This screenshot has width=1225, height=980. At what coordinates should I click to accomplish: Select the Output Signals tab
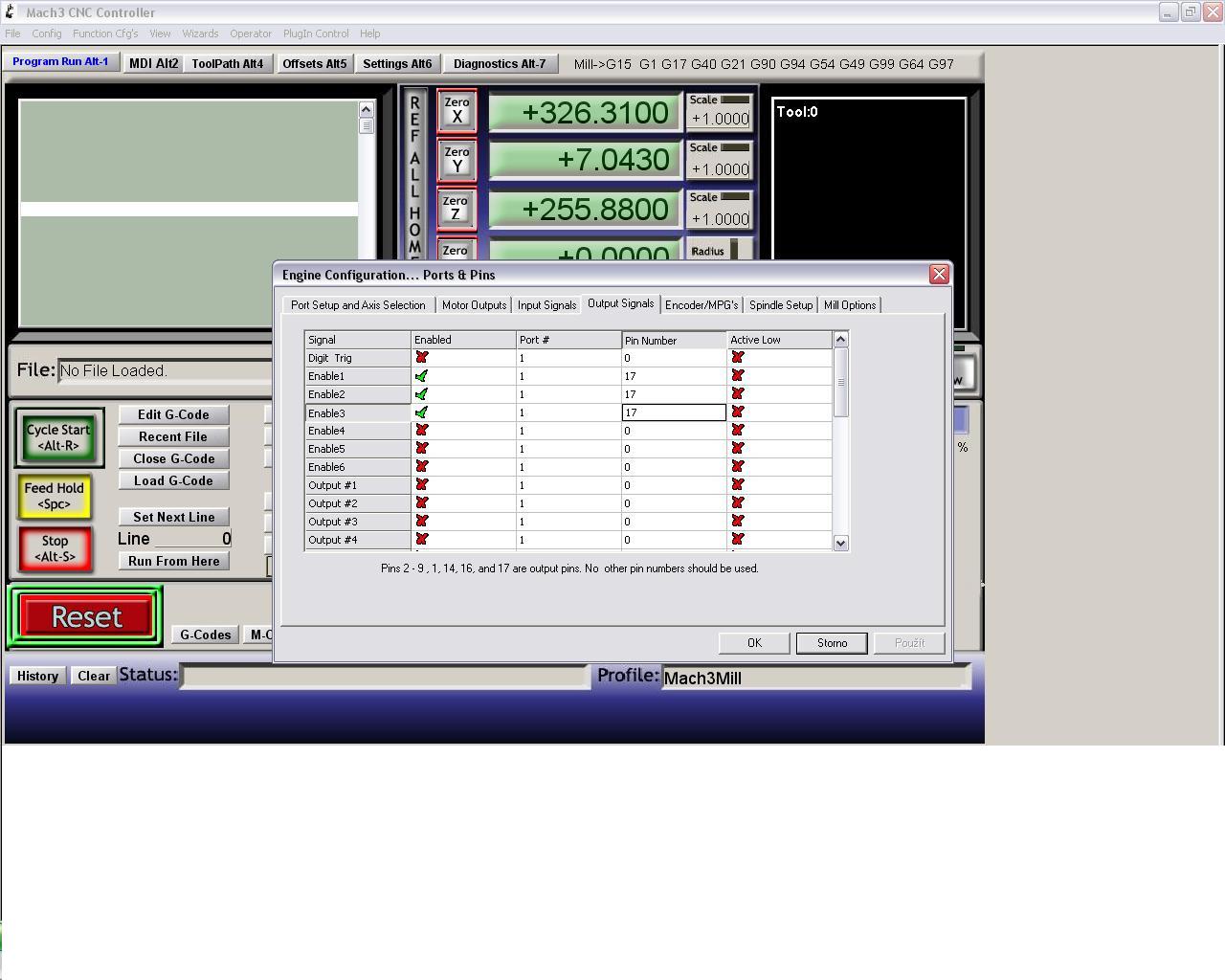click(620, 303)
